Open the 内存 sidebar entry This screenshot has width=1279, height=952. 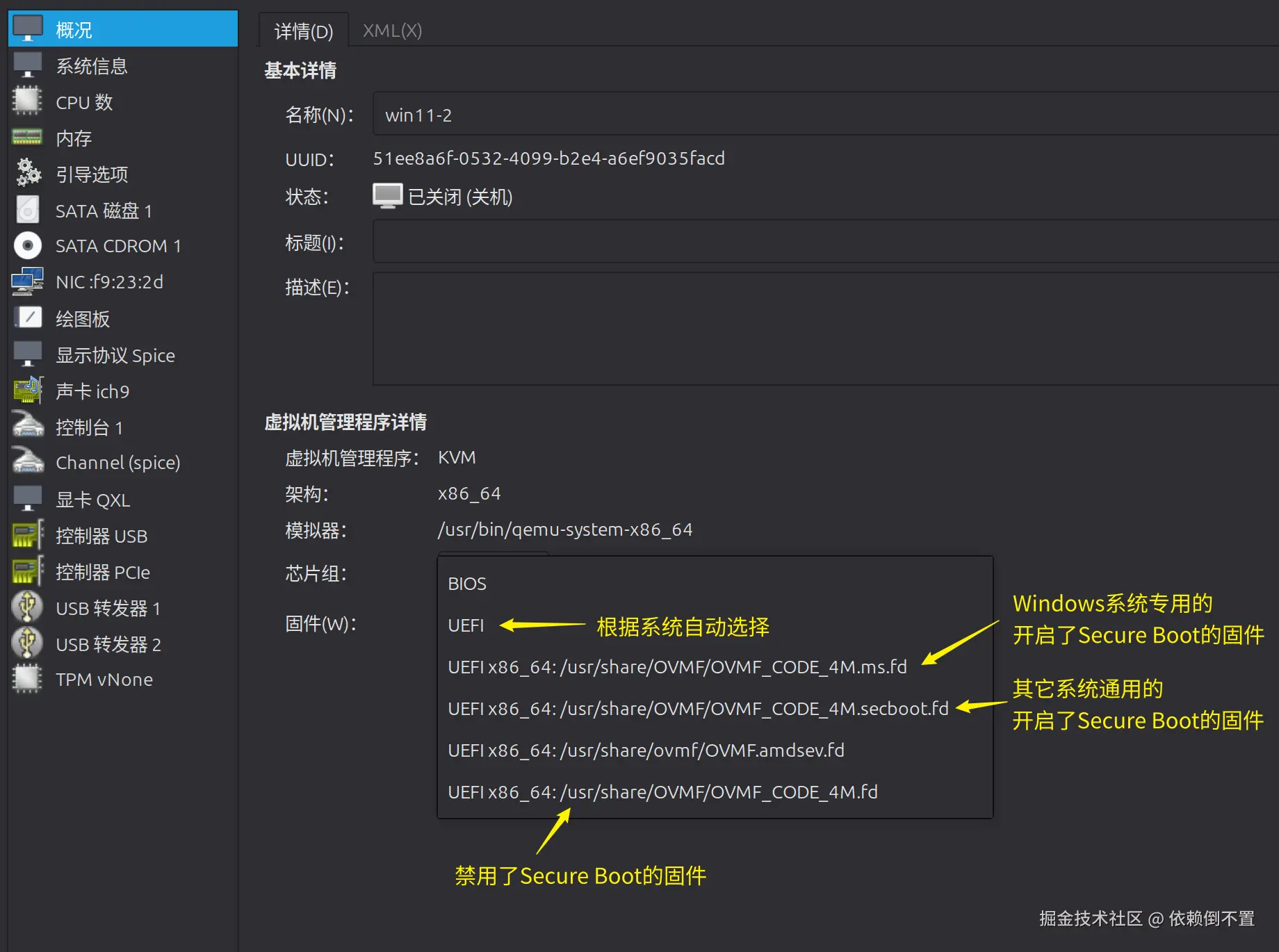pyautogui.click(x=123, y=138)
